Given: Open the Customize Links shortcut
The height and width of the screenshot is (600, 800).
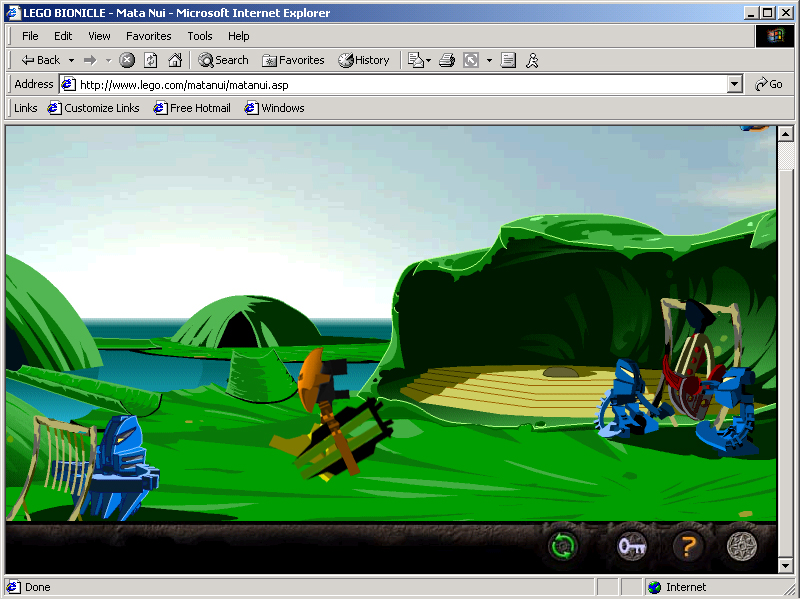Looking at the screenshot, I should click(x=93, y=108).
